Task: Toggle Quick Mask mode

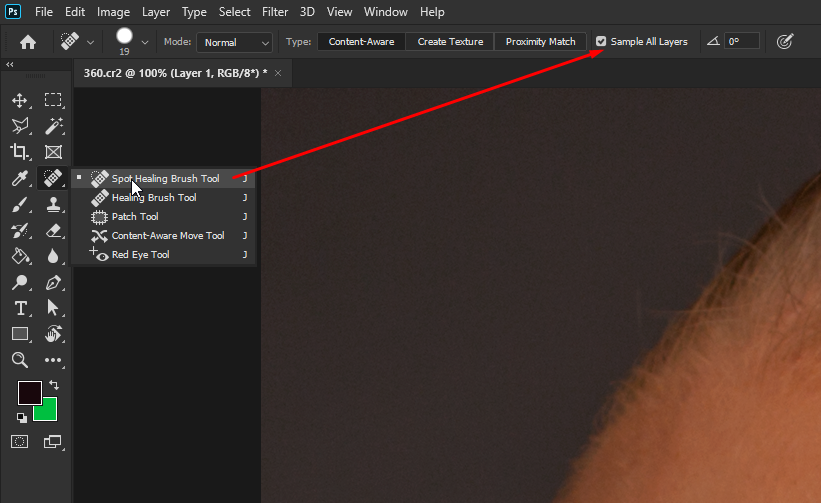Action: coord(20,442)
